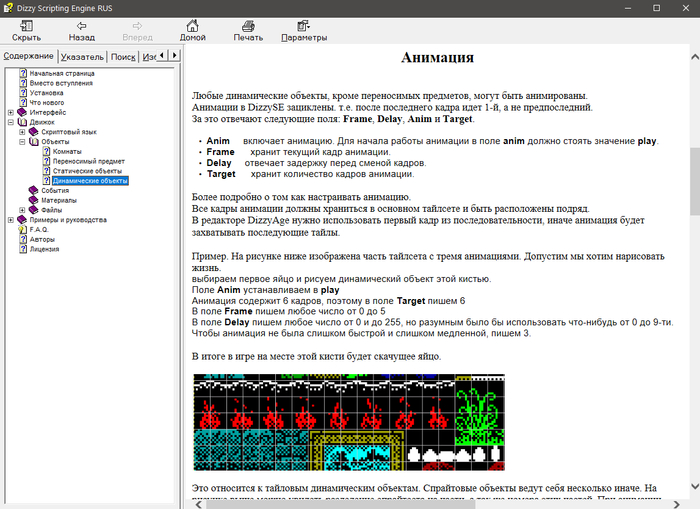Click the book icon beside События
The width and height of the screenshot is (700, 509).
pos(34,191)
